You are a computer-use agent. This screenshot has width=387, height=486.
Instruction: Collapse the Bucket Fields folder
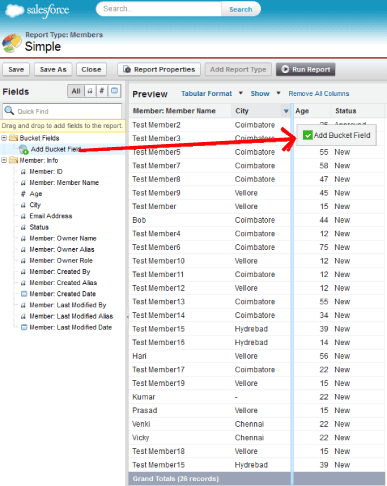pos(4,138)
